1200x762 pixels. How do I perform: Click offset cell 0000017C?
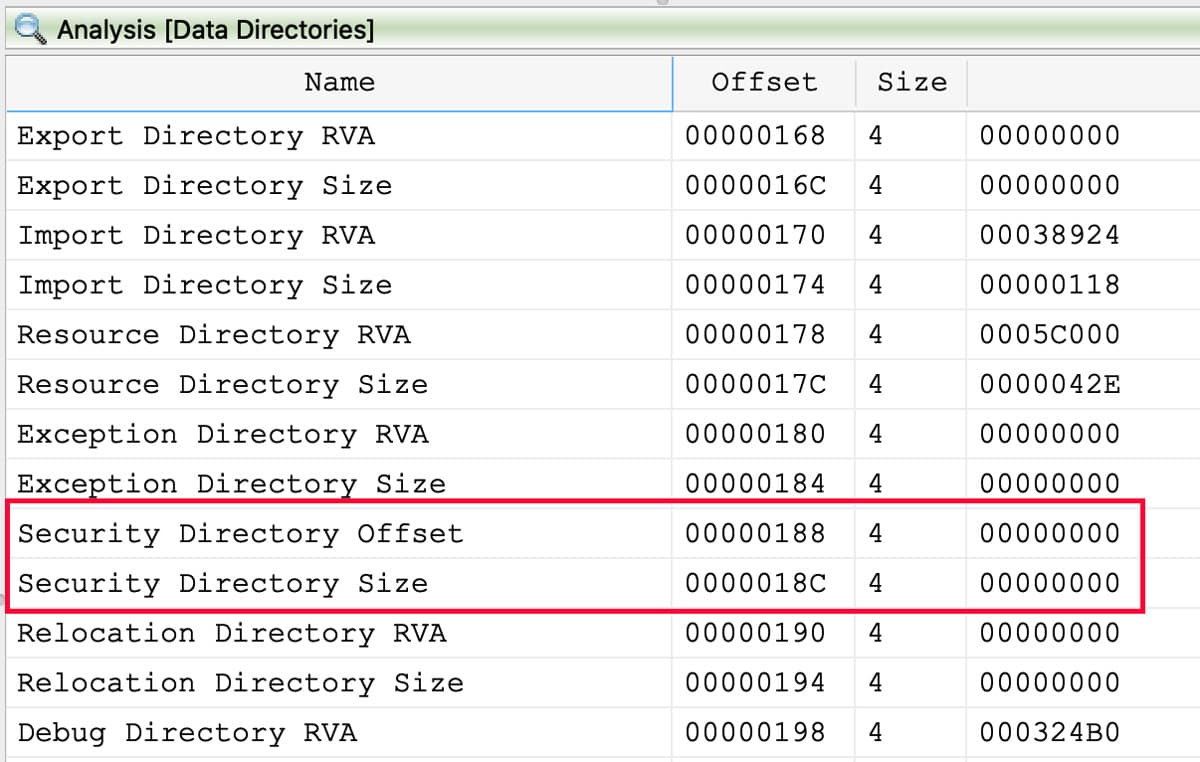click(755, 384)
